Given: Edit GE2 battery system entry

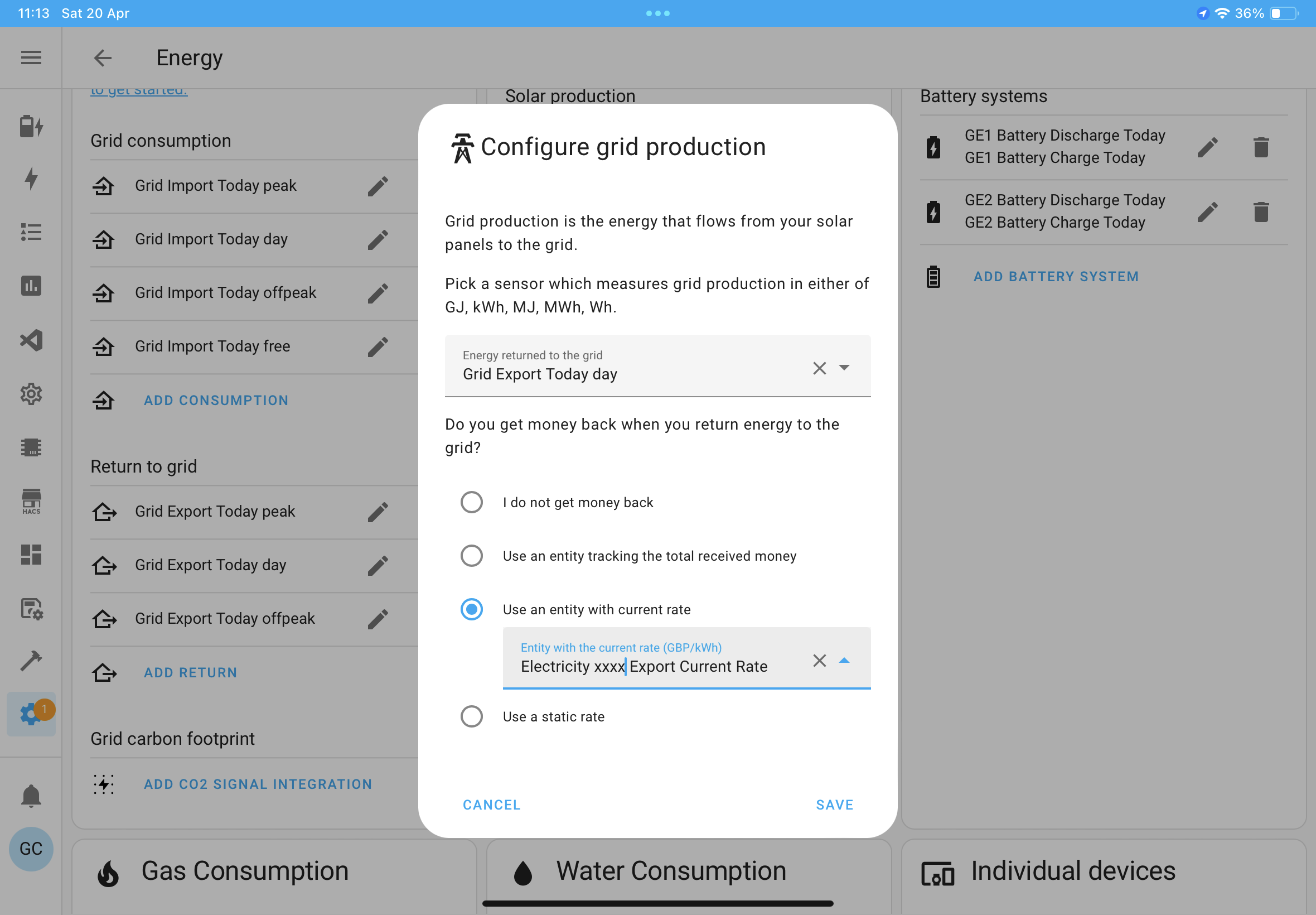Looking at the screenshot, I should [1207, 212].
